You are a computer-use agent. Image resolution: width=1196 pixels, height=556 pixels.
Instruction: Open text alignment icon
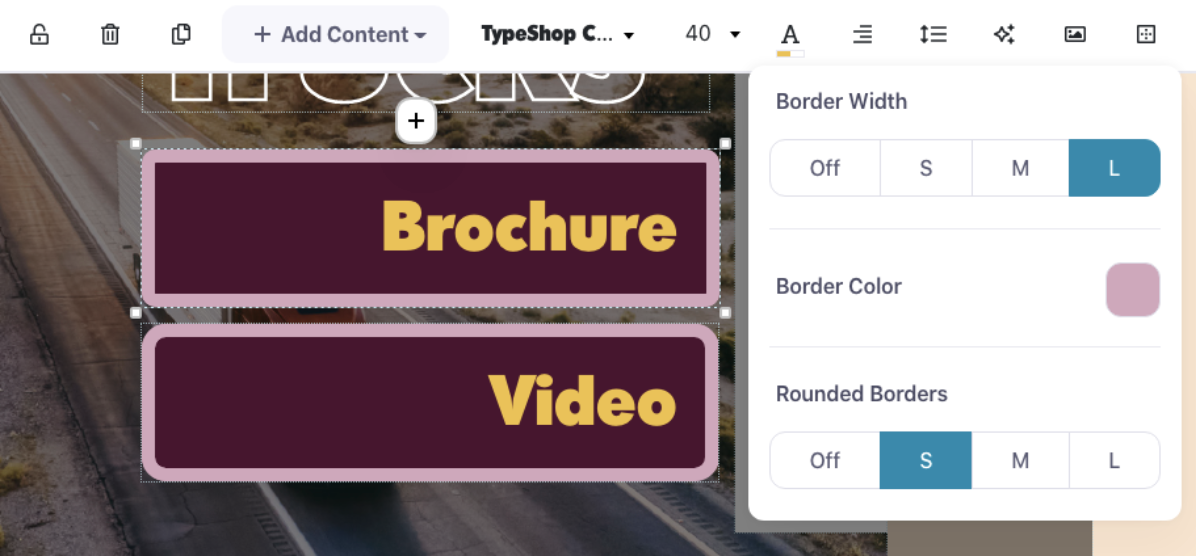pos(862,34)
